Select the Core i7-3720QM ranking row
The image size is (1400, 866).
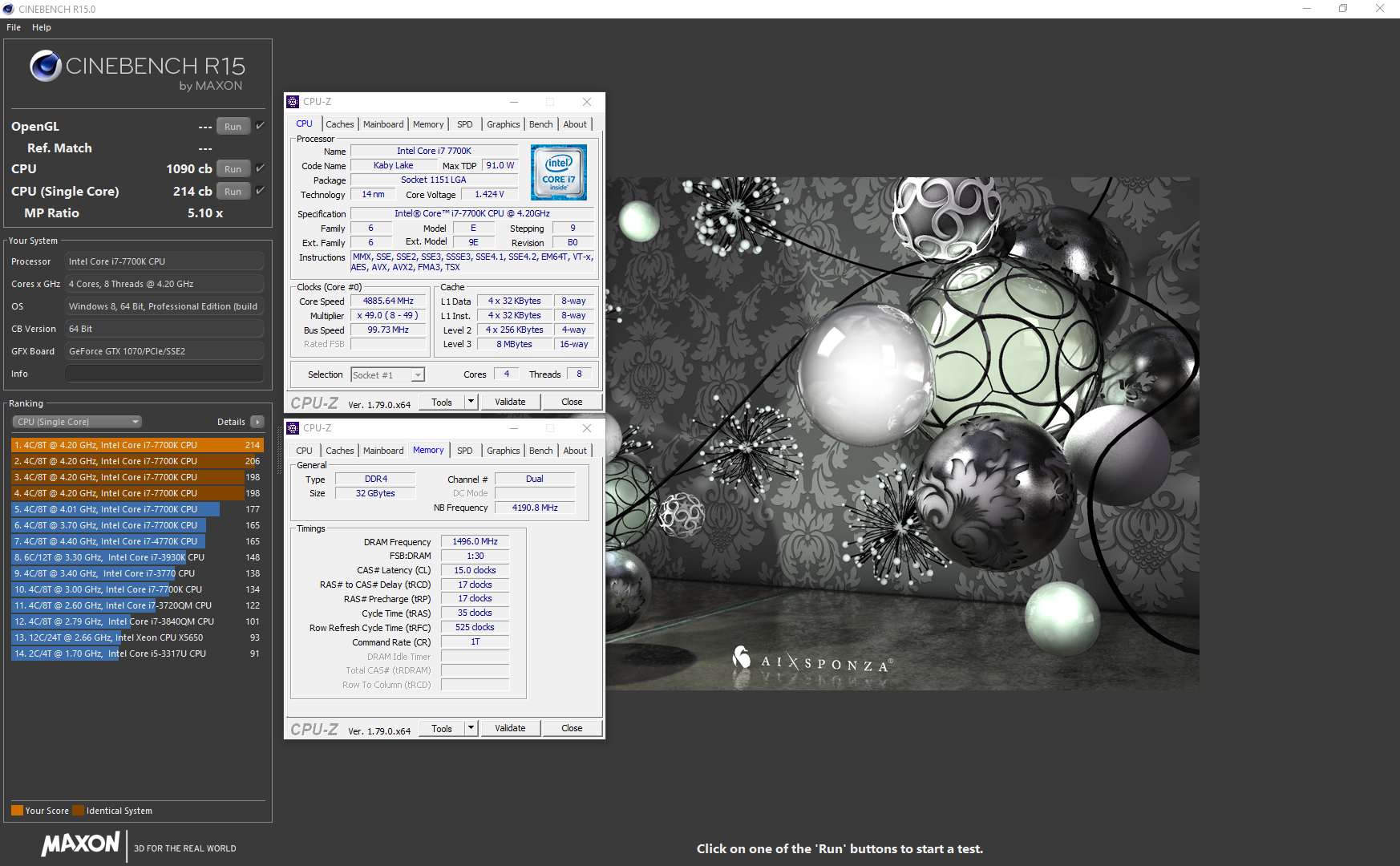[x=137, y=605]
